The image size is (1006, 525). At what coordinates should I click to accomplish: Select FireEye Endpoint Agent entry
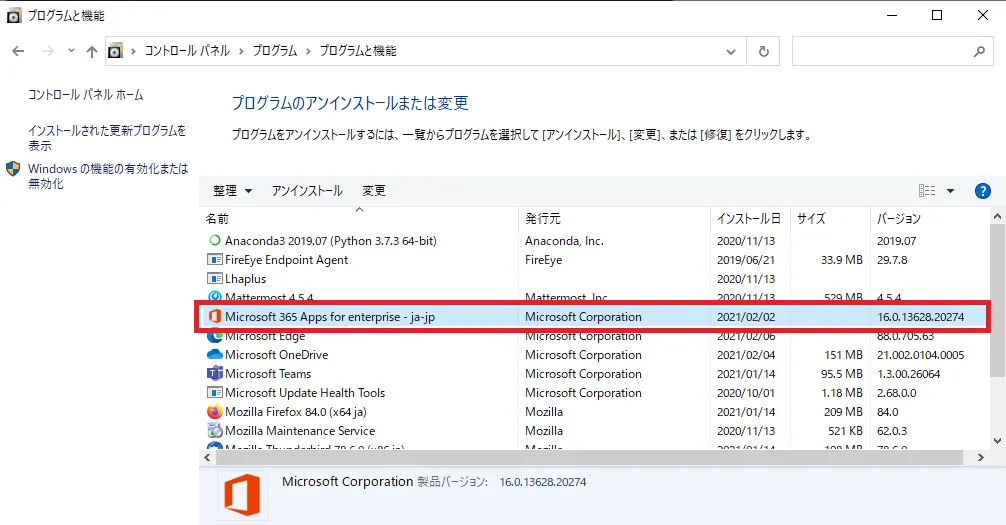tap(286, 260)
